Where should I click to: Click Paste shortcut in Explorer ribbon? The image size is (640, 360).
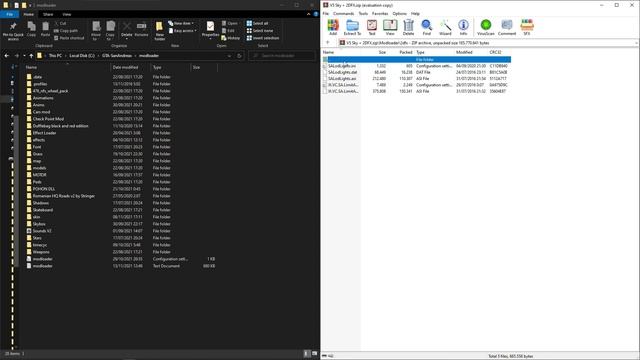(x=69, y=38)
